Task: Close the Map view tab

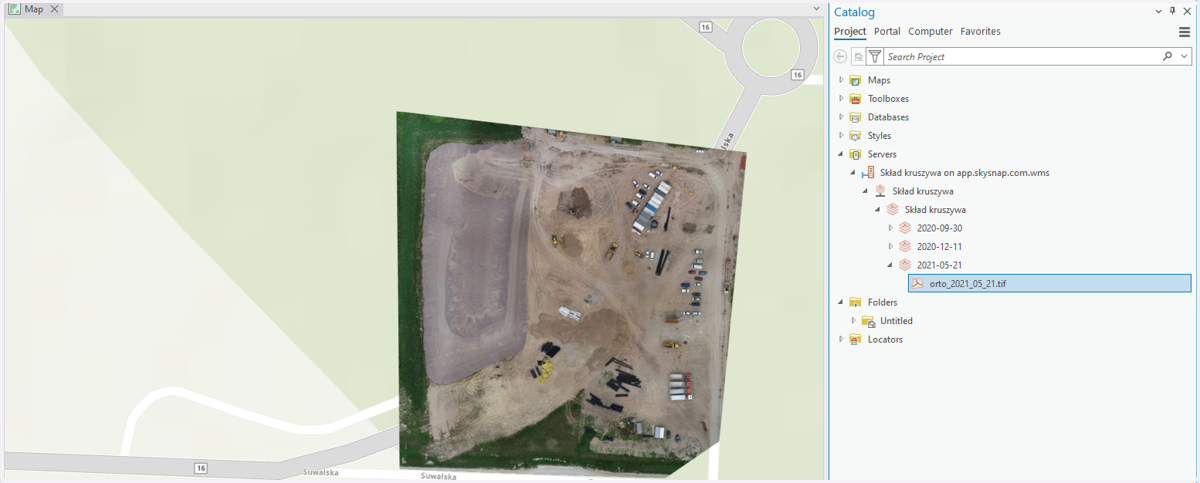Action: [54, 9]
